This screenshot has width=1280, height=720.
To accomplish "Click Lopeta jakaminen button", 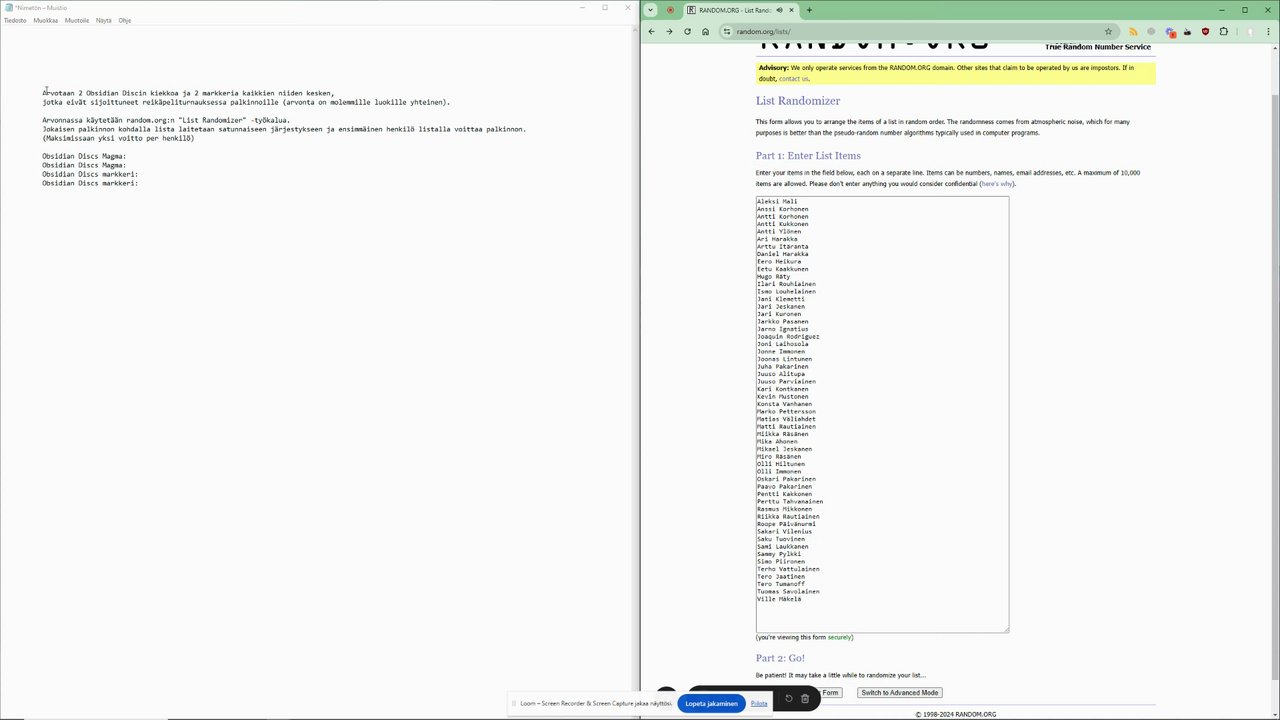I will tap(711, 703).
